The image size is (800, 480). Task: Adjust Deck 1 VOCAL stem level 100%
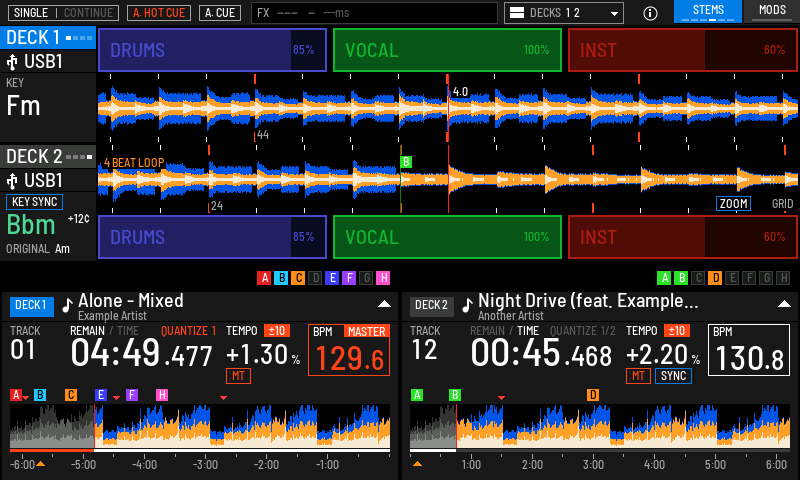pyautogui.click(x=447, y=50)
